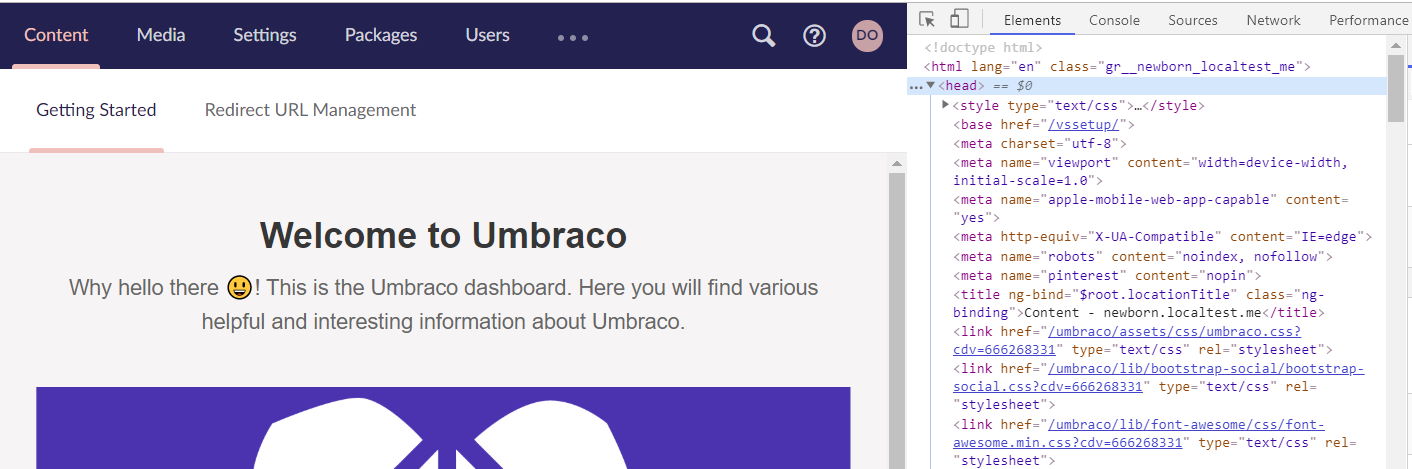Open the bootstrap-social.css stylesheet link
This screenshot has height=469, width=1412.
click(1158, 378)
